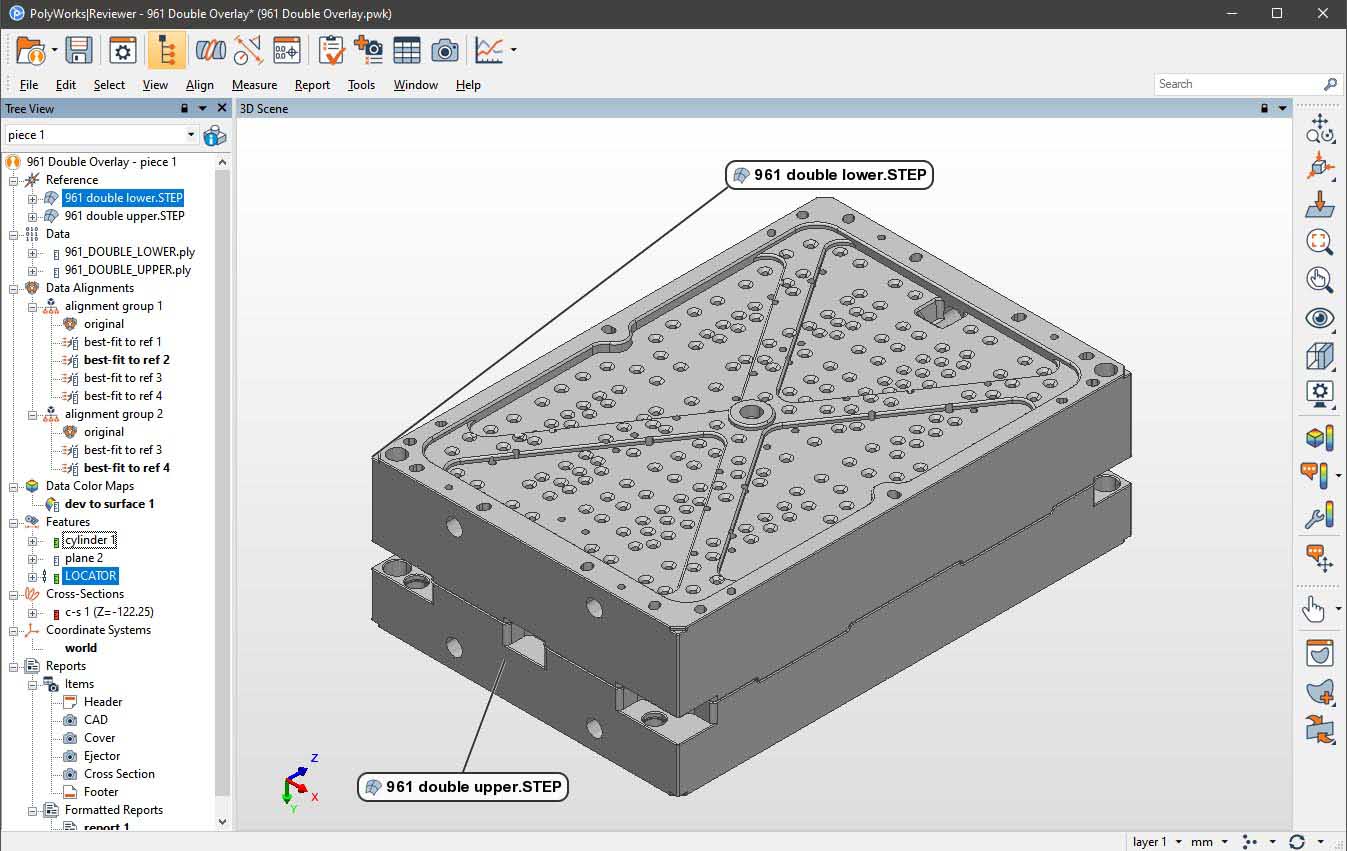Click the cylinder alignment toolbar icon
The height and width of the screenshot is (851, 1347).
210,50
